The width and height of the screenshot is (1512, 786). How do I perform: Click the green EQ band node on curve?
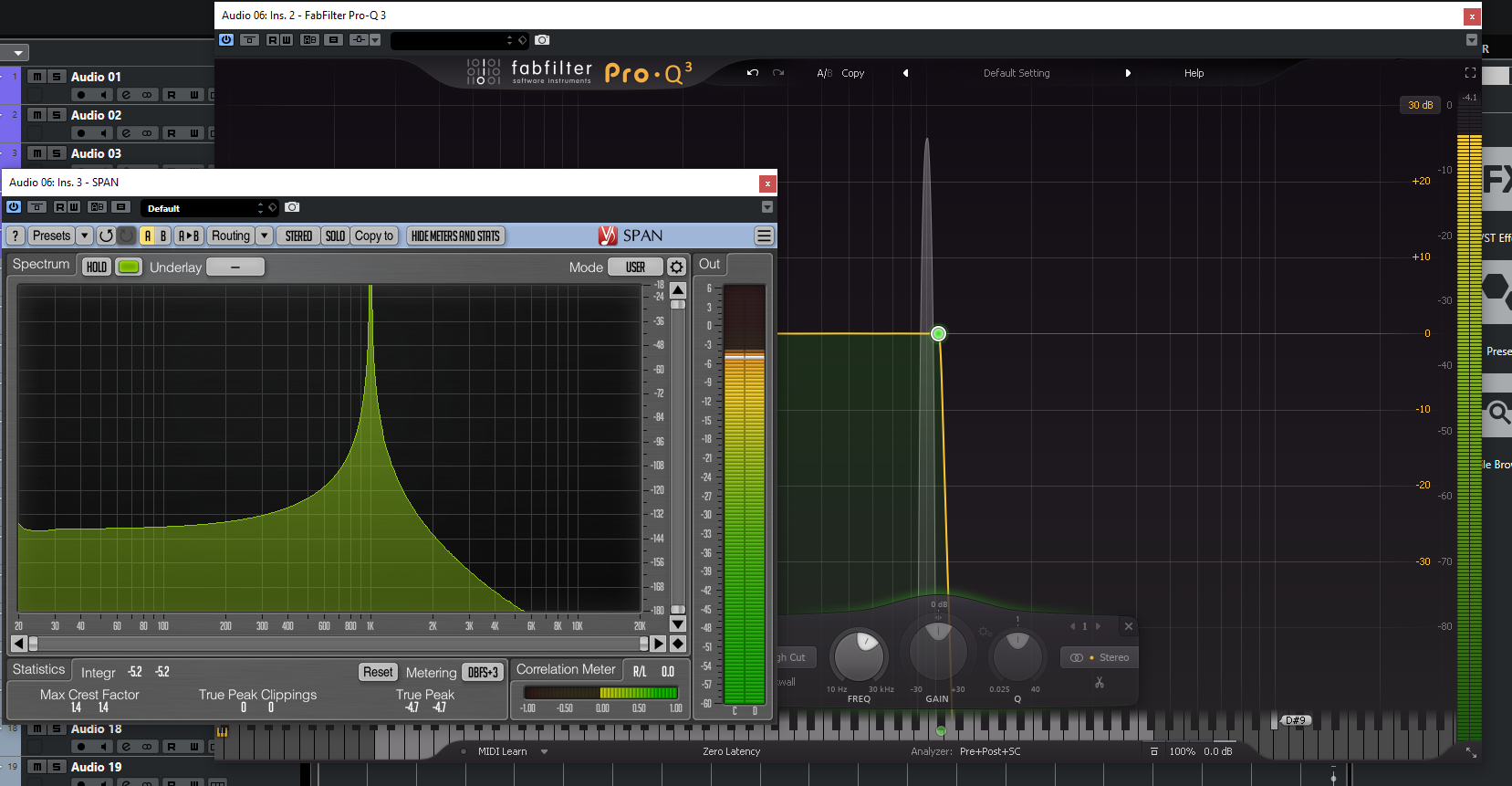pyautogui.click(x=938, y=333)
